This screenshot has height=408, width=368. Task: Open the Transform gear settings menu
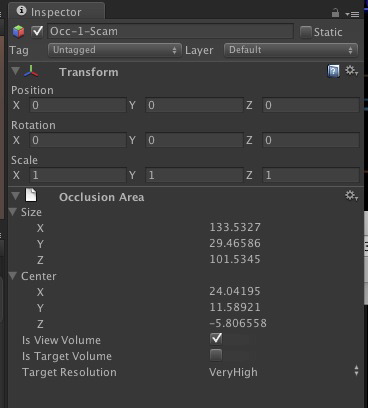(x=351, y=71)
